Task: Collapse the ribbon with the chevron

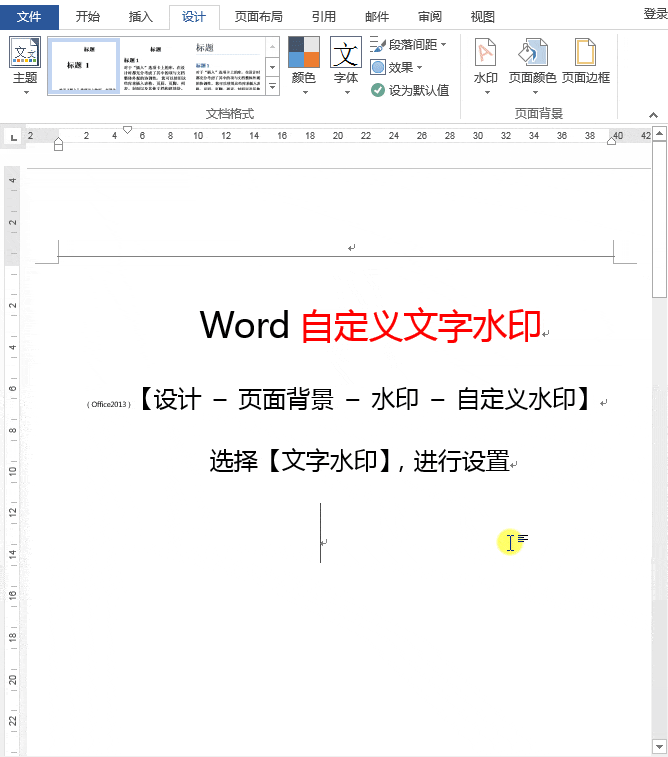Action: coord(653,115)
